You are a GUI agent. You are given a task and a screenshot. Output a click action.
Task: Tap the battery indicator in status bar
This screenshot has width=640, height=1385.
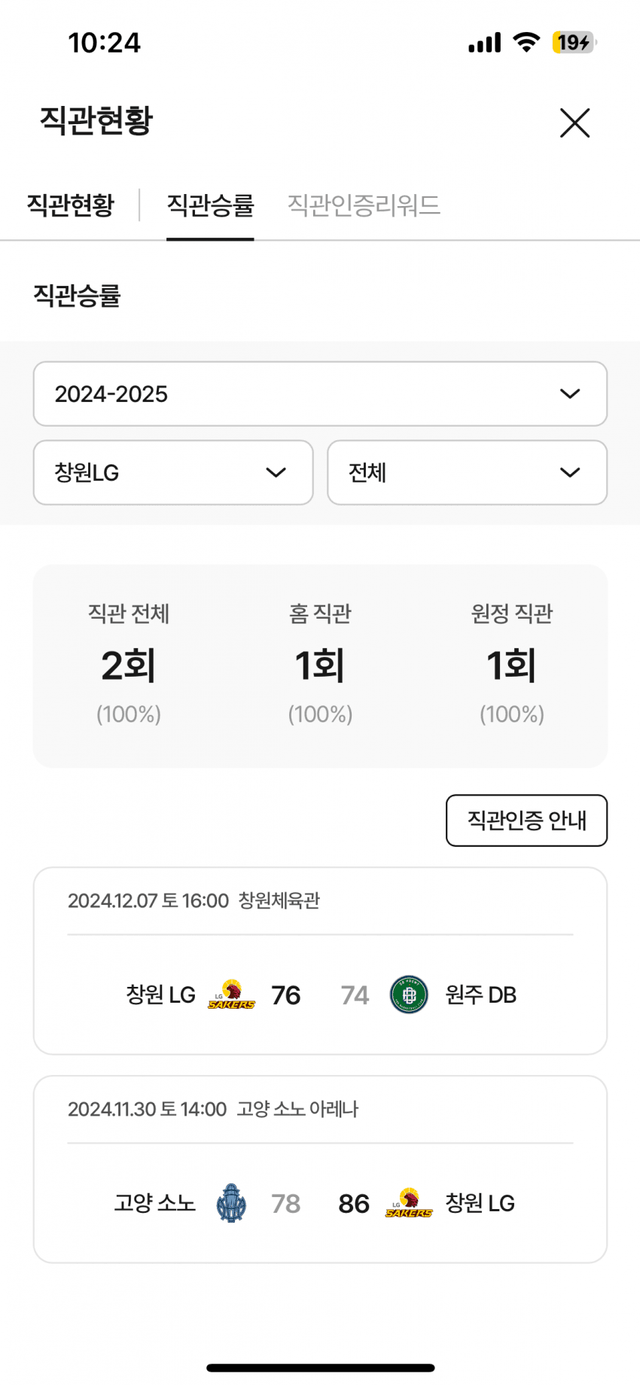(573, 42)
